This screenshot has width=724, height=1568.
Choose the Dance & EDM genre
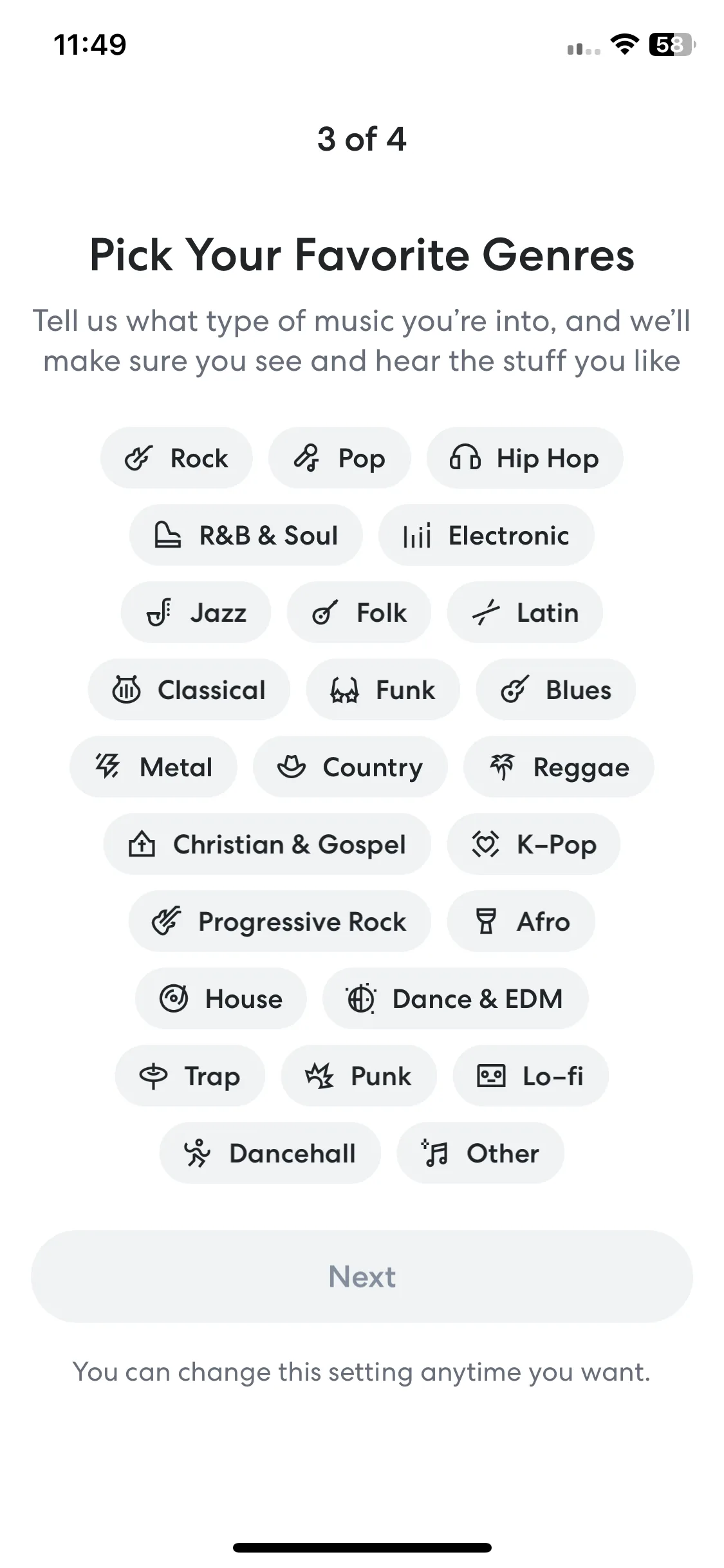[x=455, y=998]
